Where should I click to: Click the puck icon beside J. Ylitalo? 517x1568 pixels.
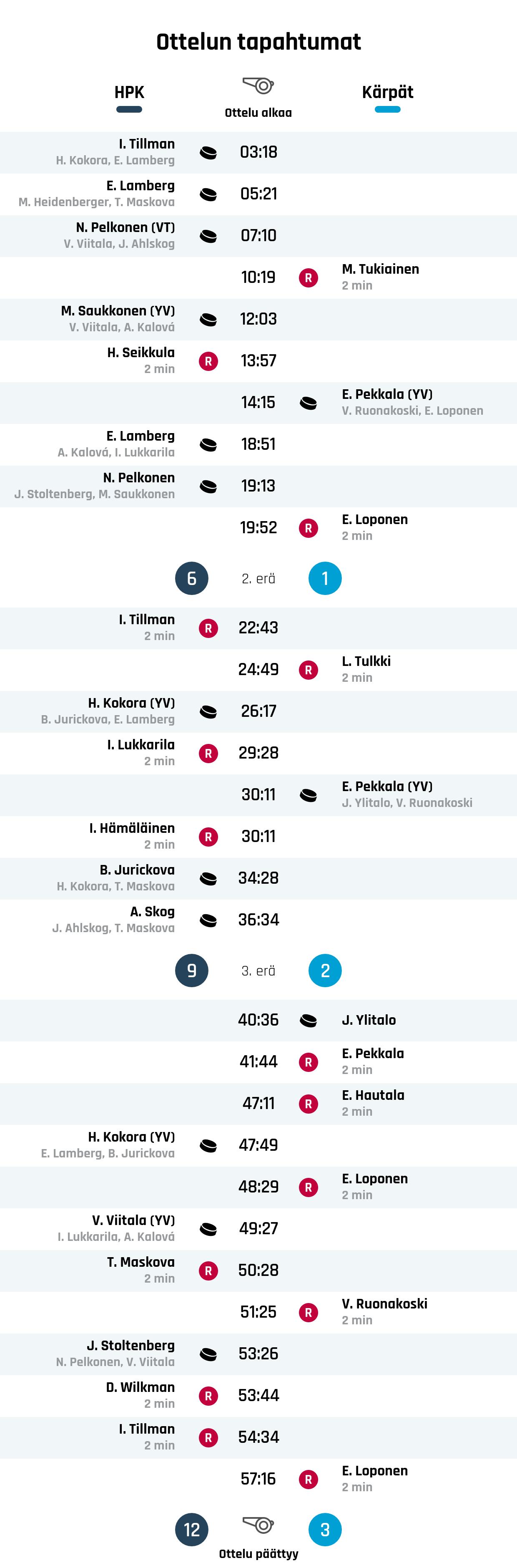pyautogui.click(x=309, y=1020)
